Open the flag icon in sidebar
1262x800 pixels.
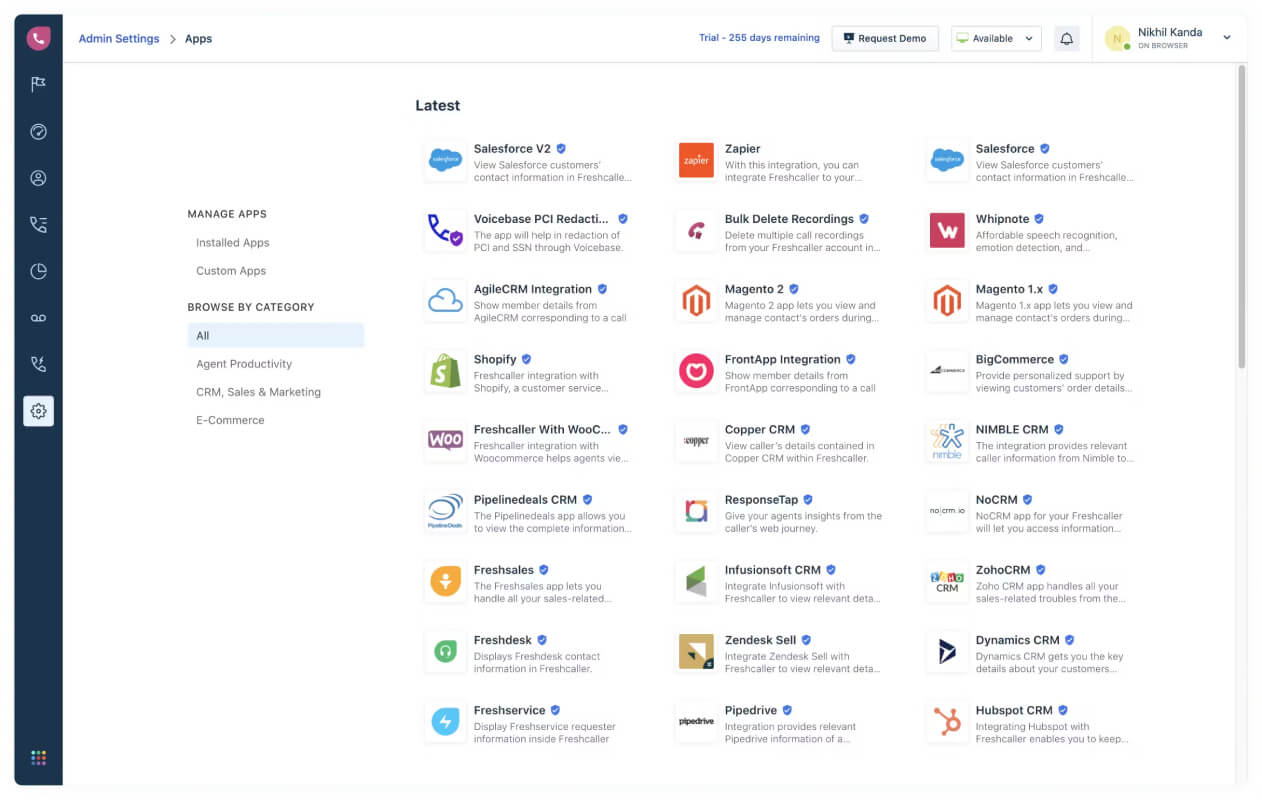(x=38, y=85)
